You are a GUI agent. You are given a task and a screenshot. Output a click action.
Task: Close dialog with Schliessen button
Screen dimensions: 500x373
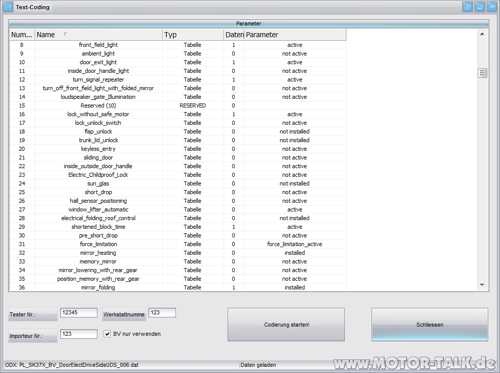(x=430, y=324)
